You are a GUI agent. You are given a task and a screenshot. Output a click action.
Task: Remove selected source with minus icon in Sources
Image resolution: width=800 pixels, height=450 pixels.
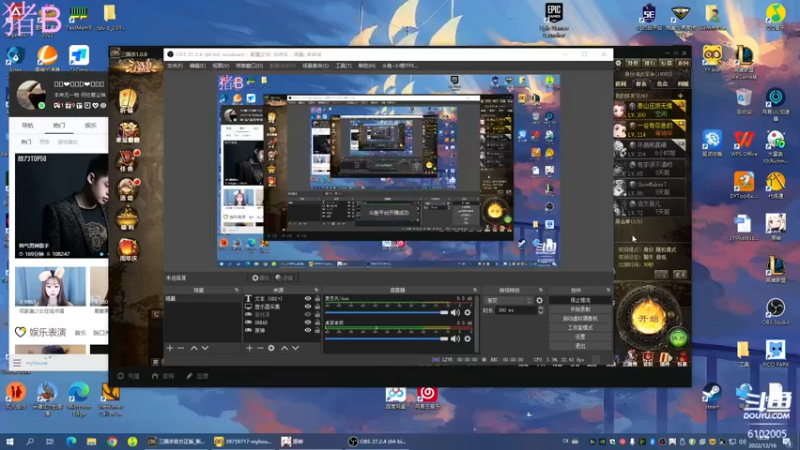(260, 348)
